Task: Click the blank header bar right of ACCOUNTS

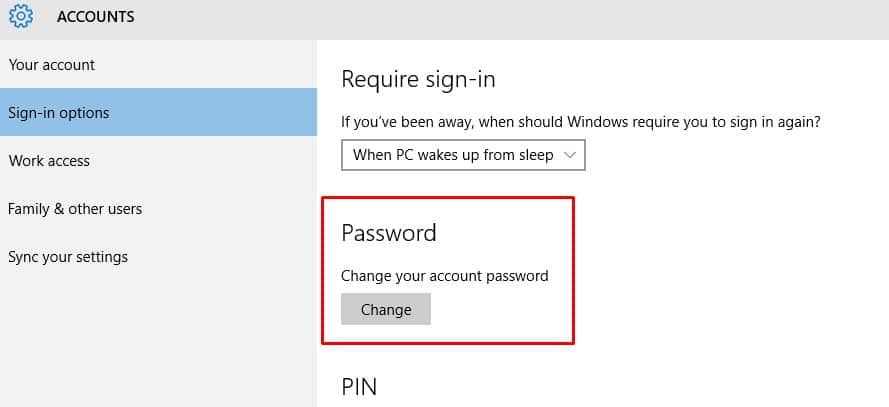Action: tap(500, 17)
